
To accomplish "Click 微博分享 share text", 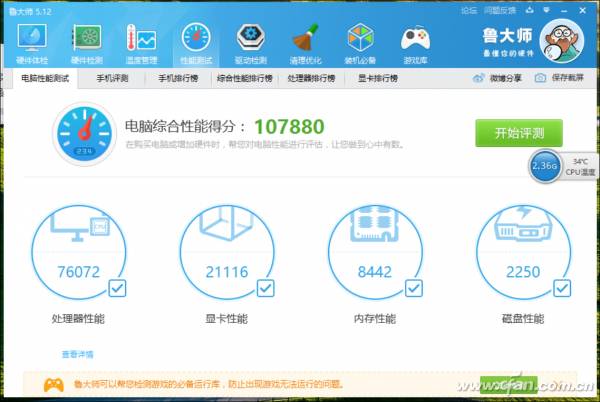I will click(x=505, y=78).
